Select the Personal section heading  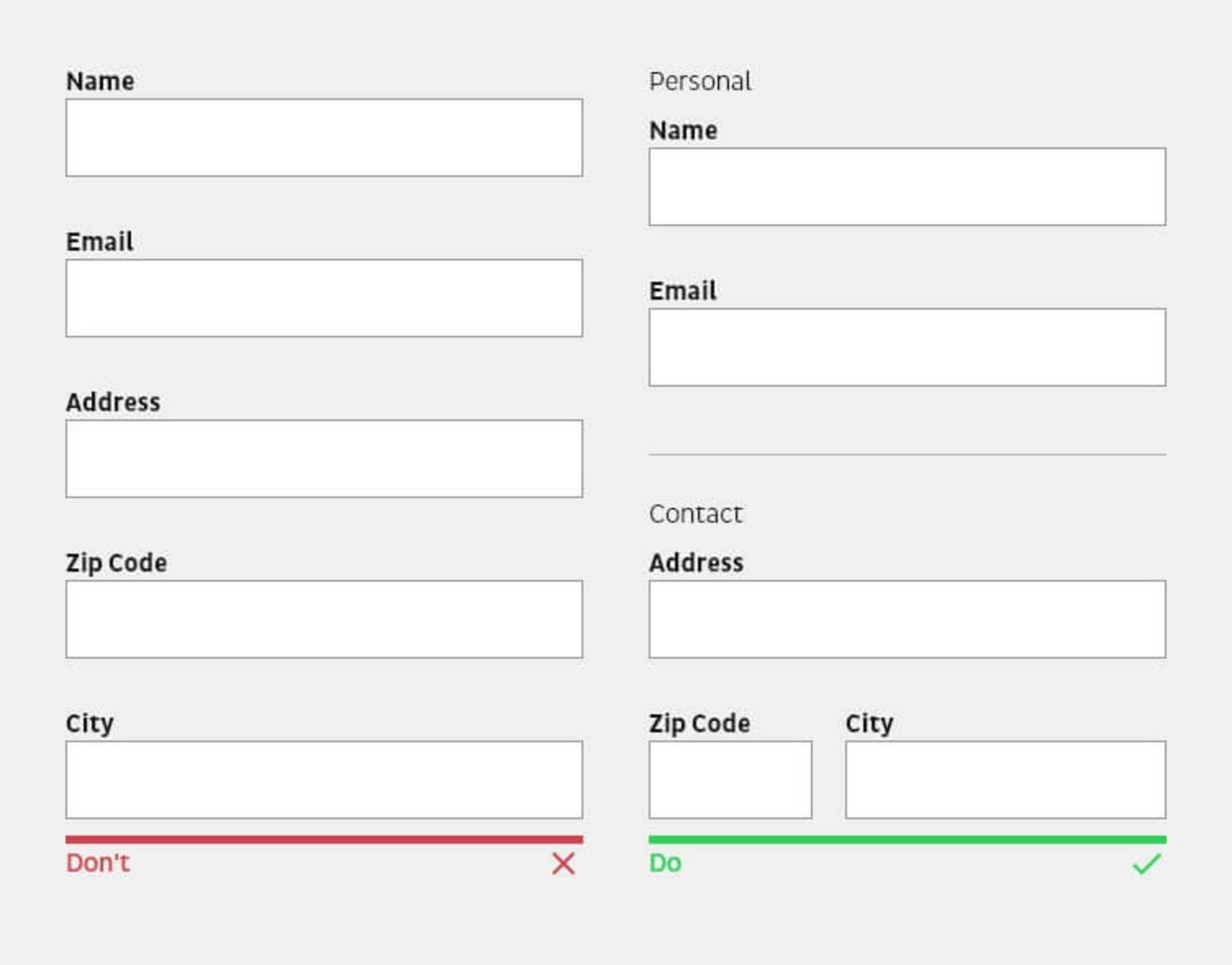tap(700, 80)
